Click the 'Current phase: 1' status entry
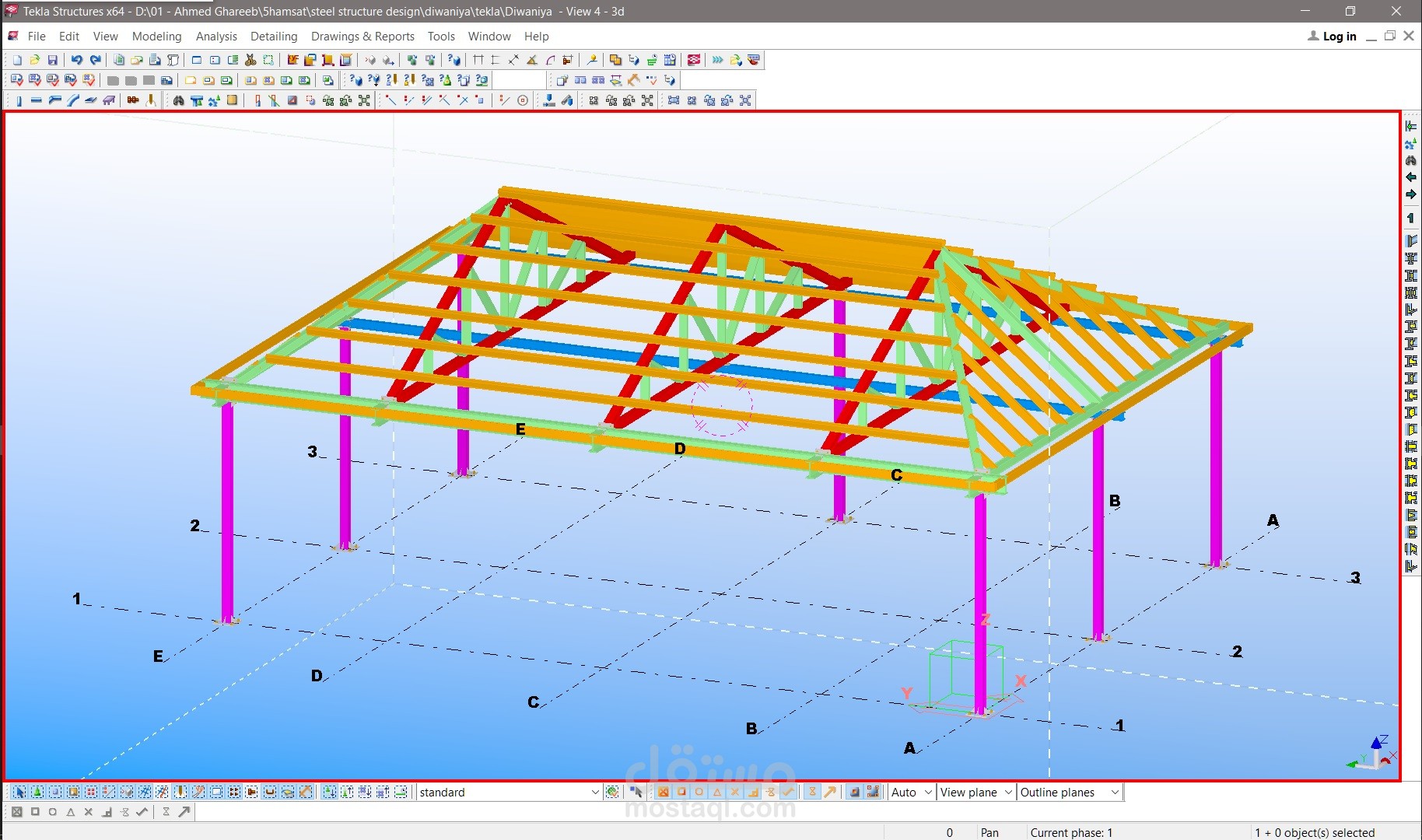 (x=1071, y=832)
